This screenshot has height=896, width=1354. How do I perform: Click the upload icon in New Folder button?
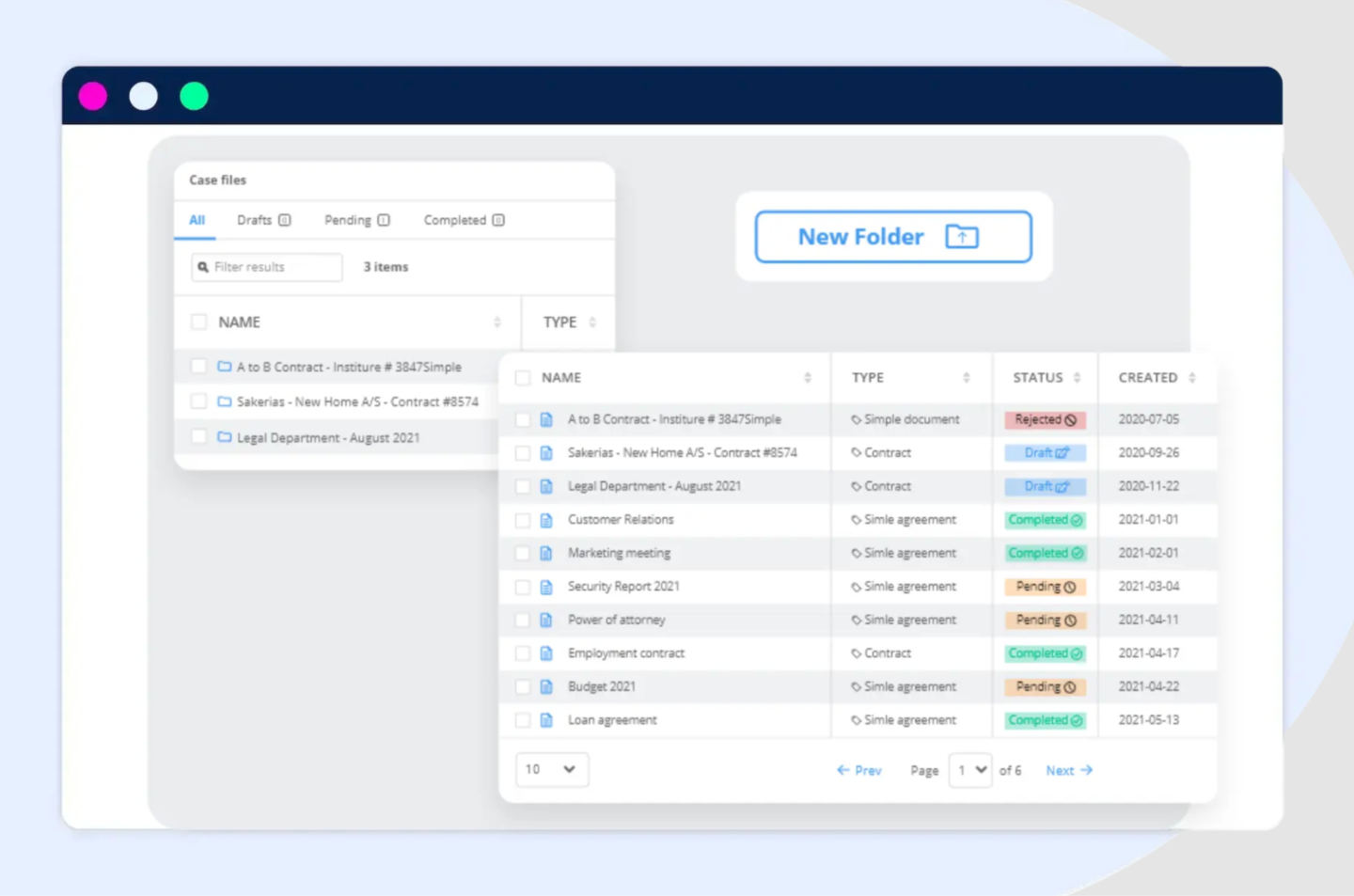[x=962, y=237]
